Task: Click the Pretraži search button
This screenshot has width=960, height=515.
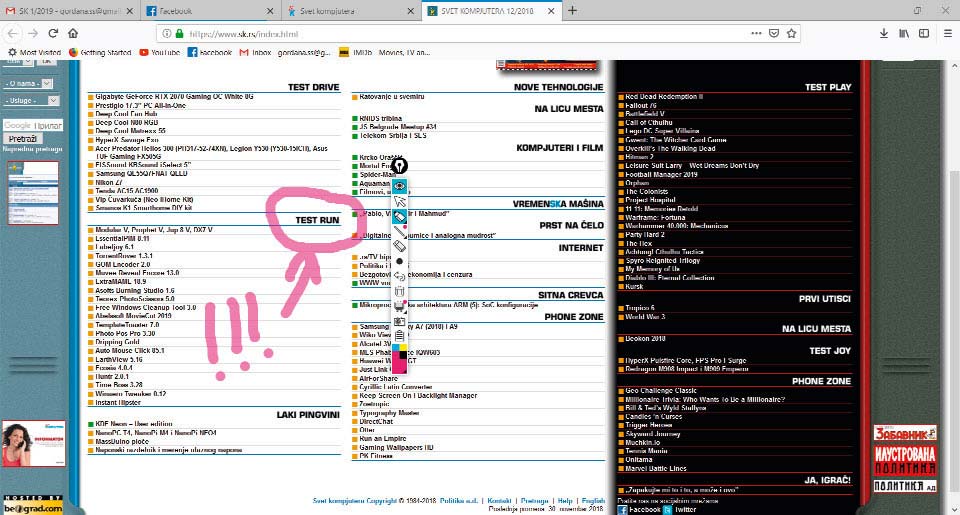Action: point(23,139)
